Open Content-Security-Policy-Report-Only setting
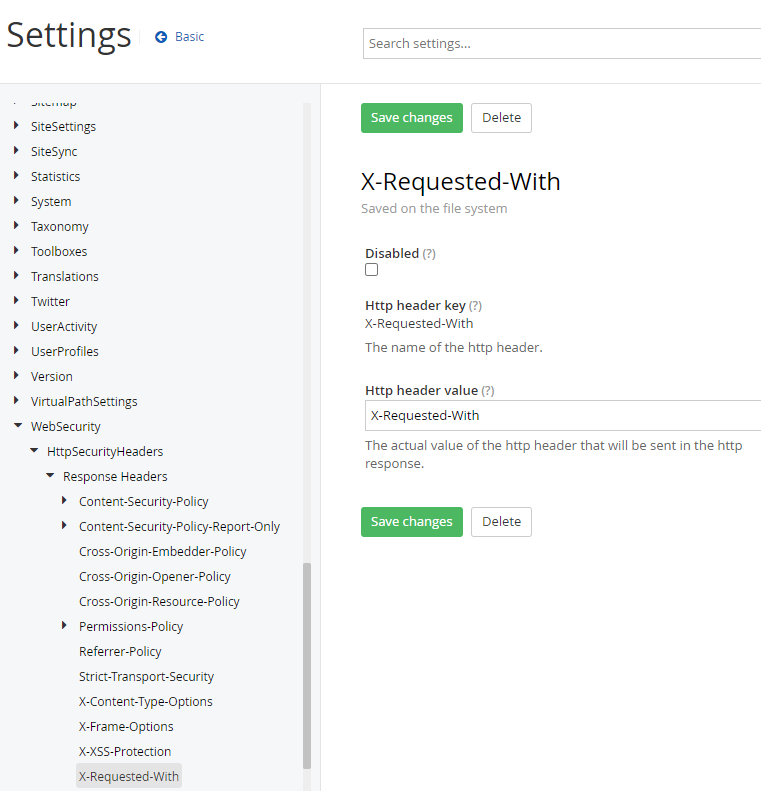761x791 pixels. pyautogui.click(x=180, y=527)
